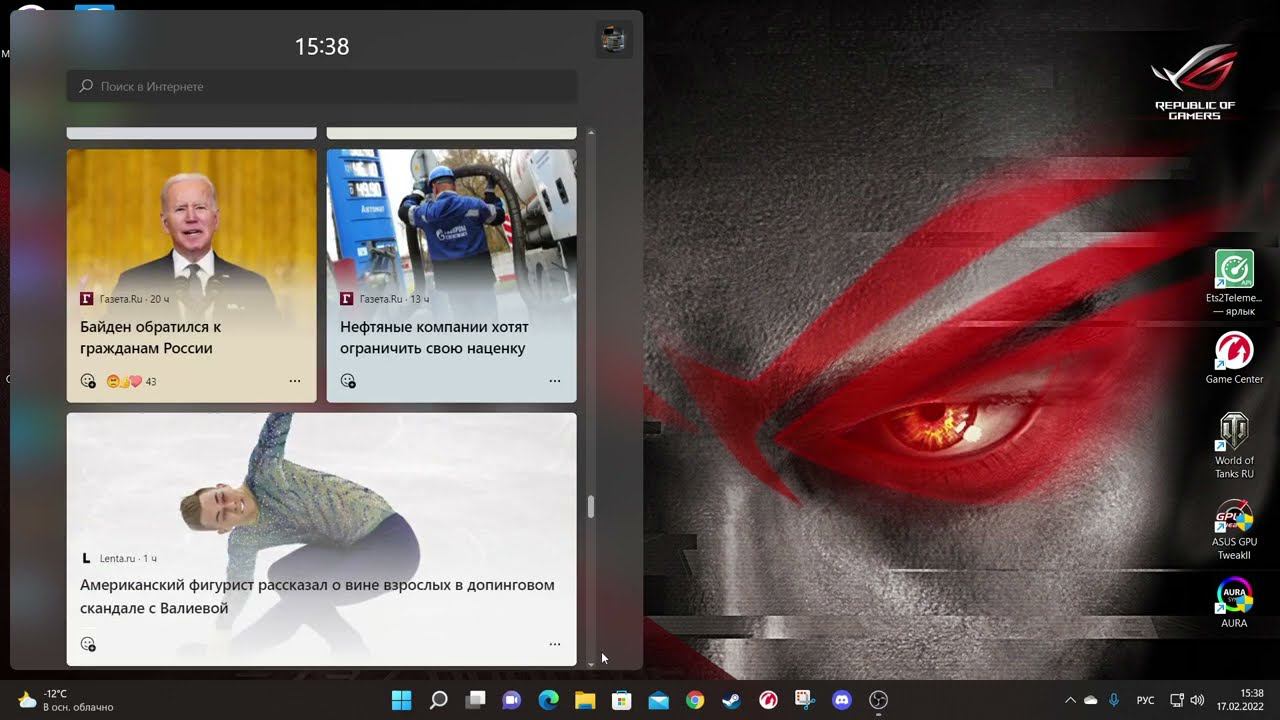Switch to OBS Studio in the taskbar
Screen dimensions: 1280x720
[878, 700]
